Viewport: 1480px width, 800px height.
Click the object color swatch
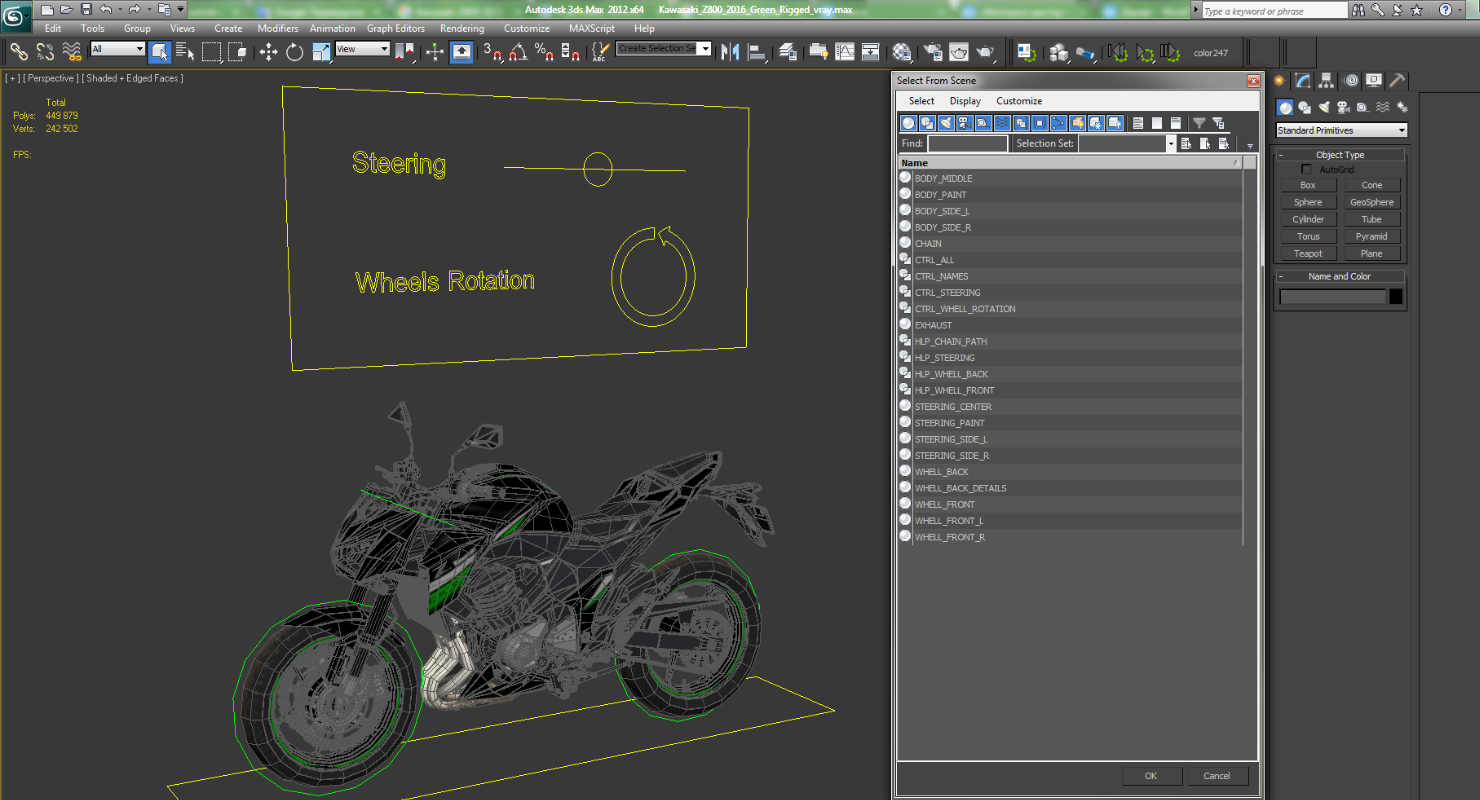[x=1396, y=297]
